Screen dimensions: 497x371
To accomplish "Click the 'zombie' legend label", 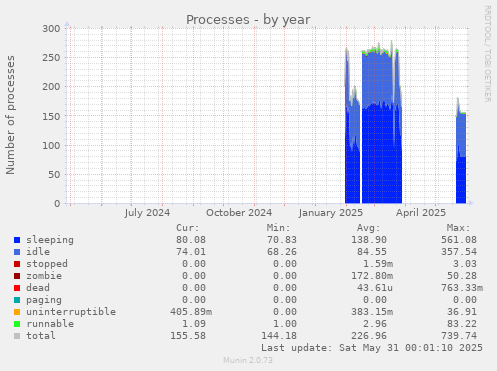I will [x=44, y=276].
